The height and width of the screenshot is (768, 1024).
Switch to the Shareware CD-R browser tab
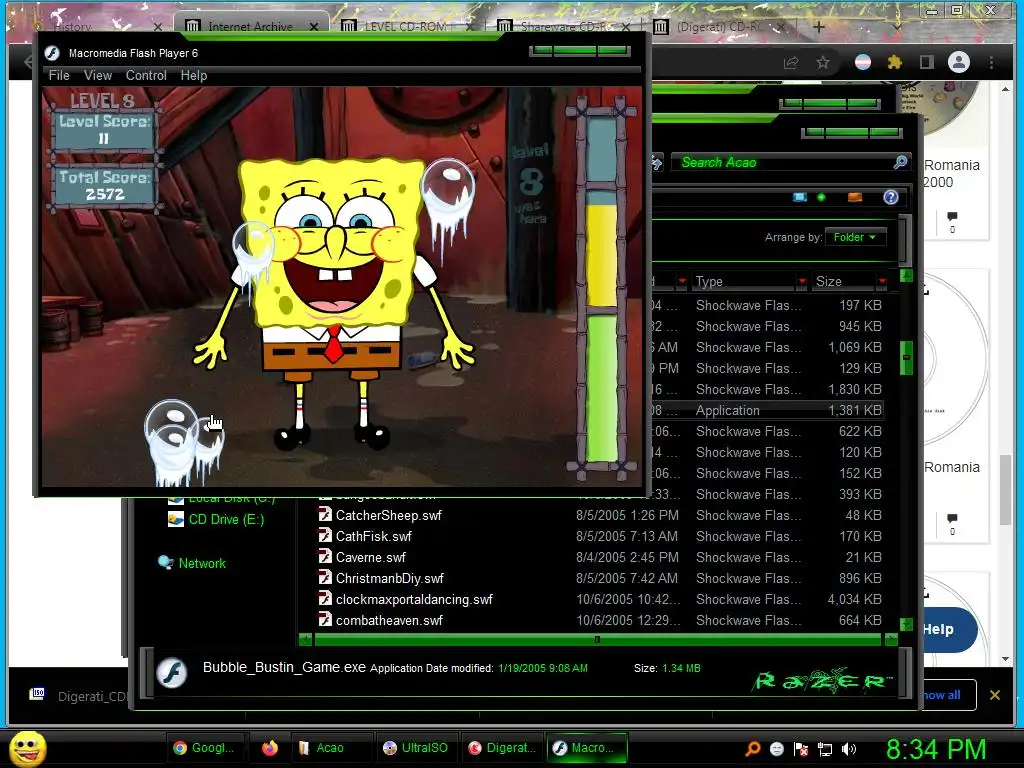(x=563, y=26)
